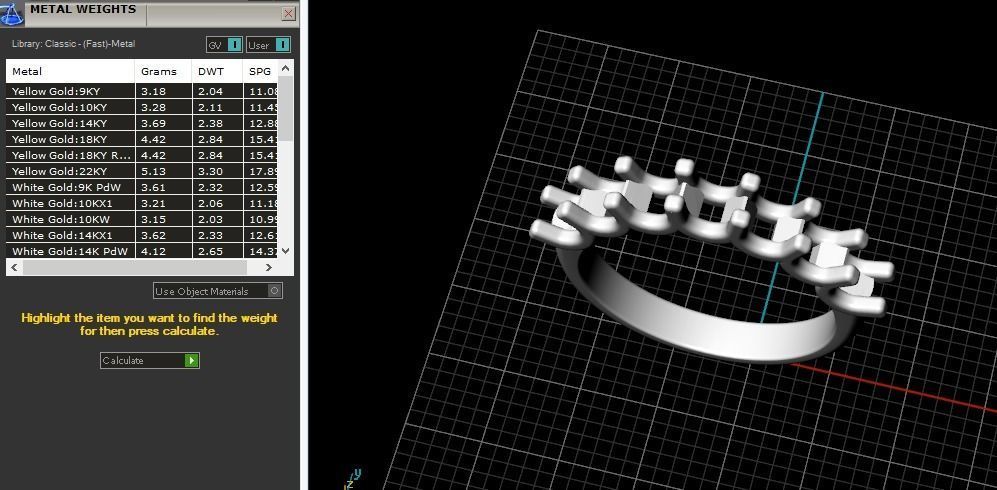The height and width of the screenshot is (490, 997).
Task: Select the Yellow Gold:9KY row
Action: click(142, 92)
